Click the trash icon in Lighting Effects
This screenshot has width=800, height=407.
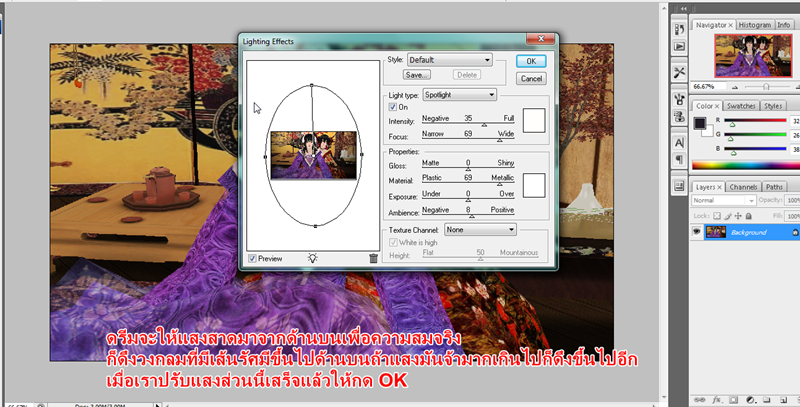[x=373, y=258]
